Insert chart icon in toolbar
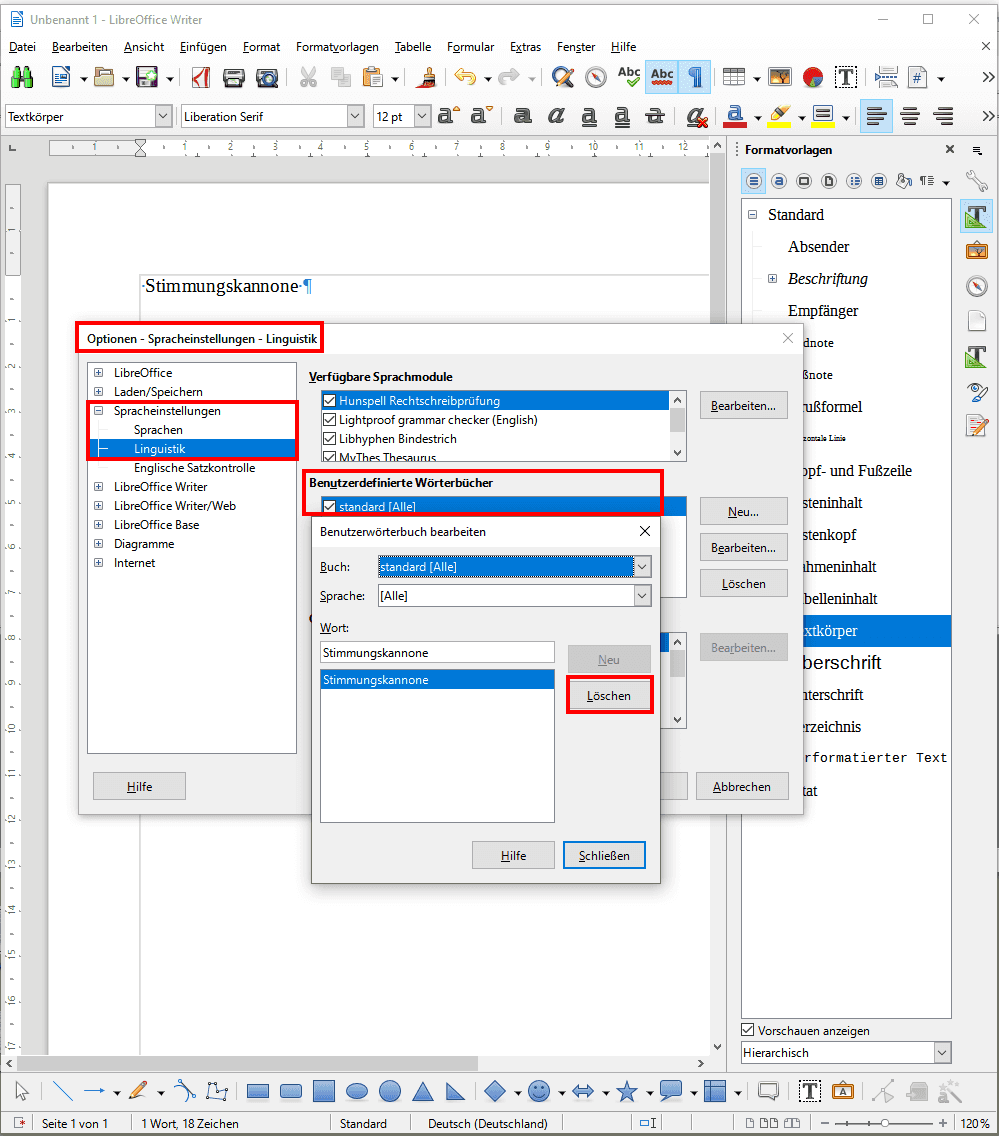This screenshot has width=999, height=1136. 813,77
